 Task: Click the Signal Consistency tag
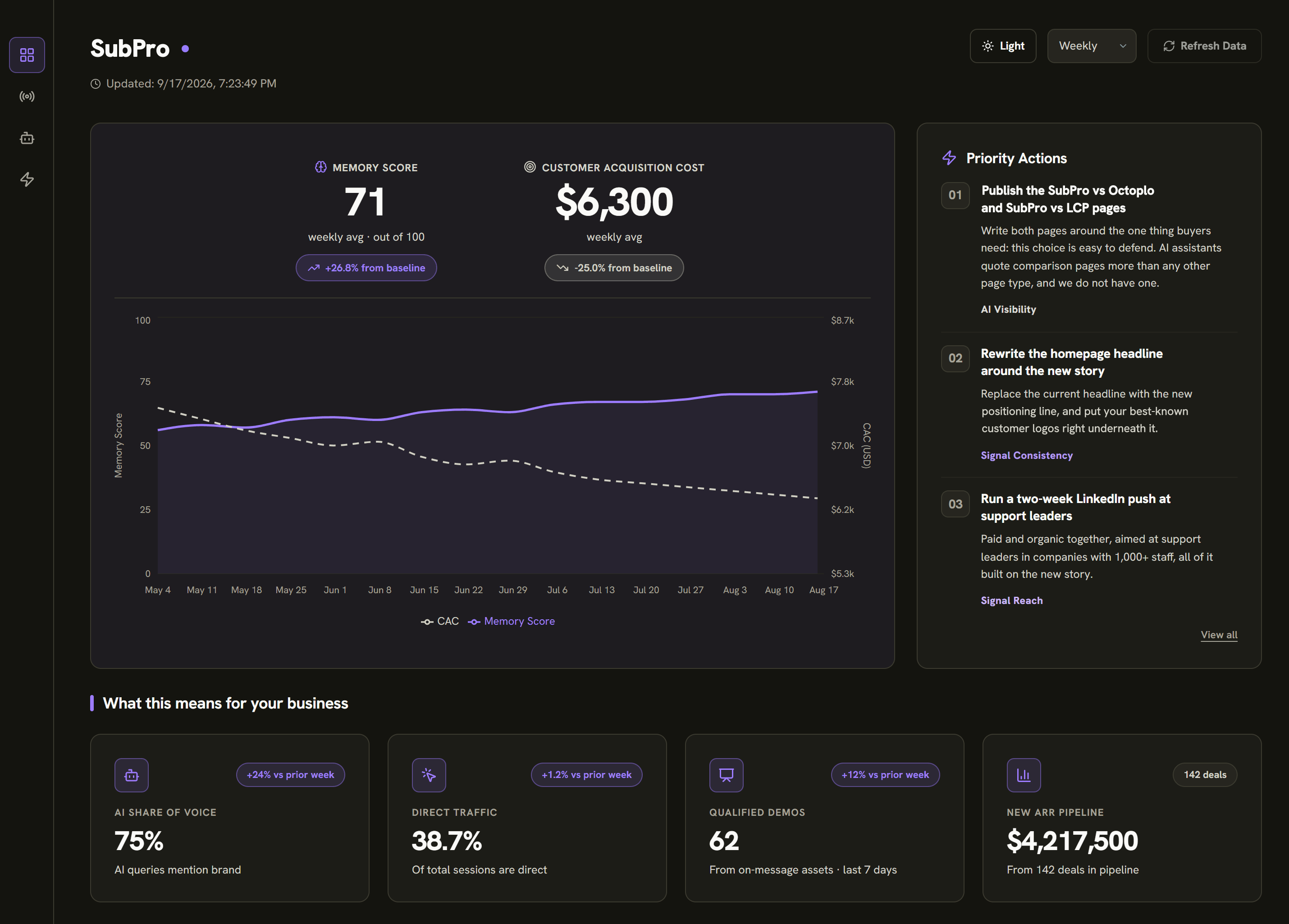click(1026, 455)
